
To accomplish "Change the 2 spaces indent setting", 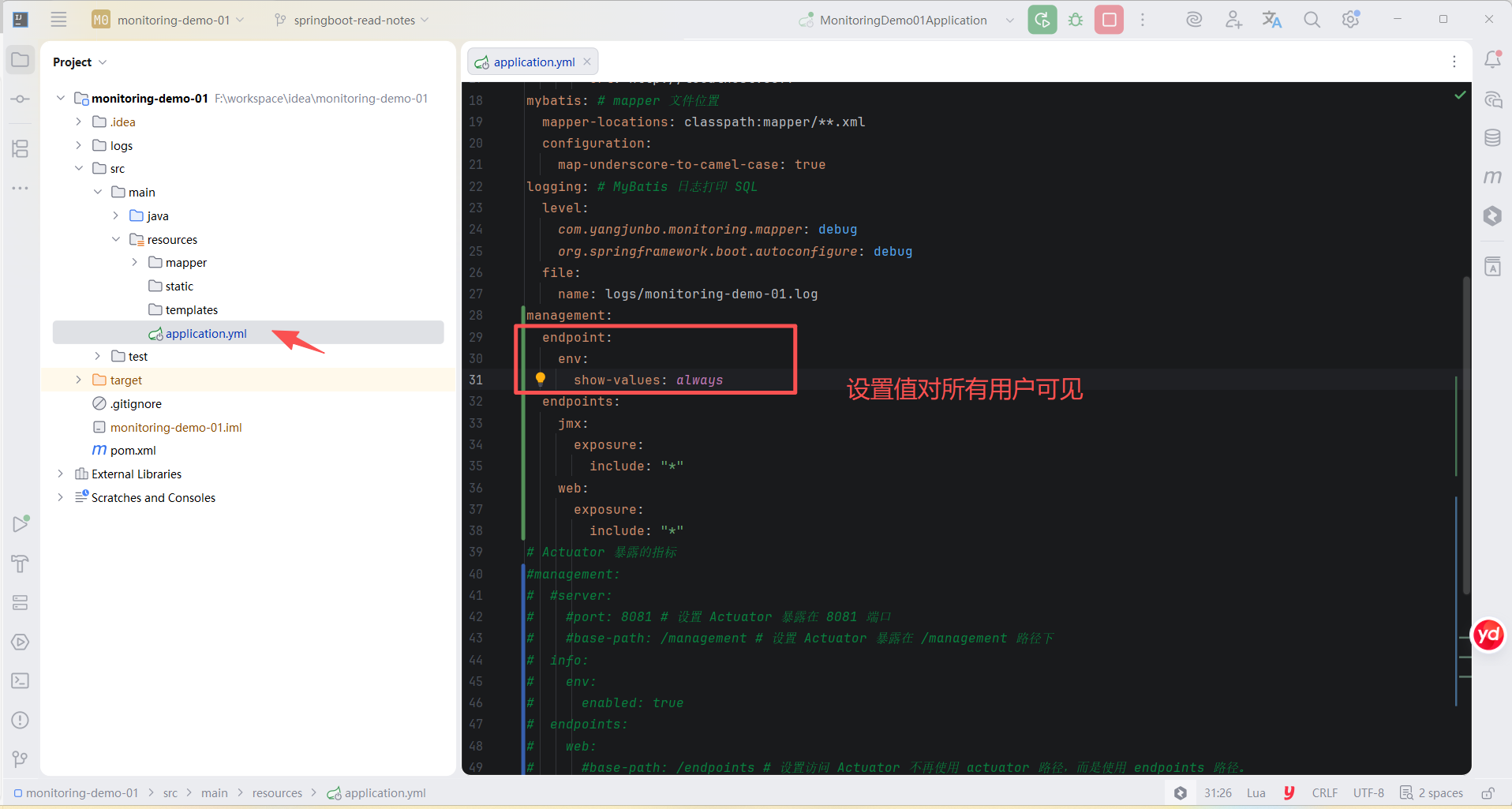I will (x=1432, y=793).
